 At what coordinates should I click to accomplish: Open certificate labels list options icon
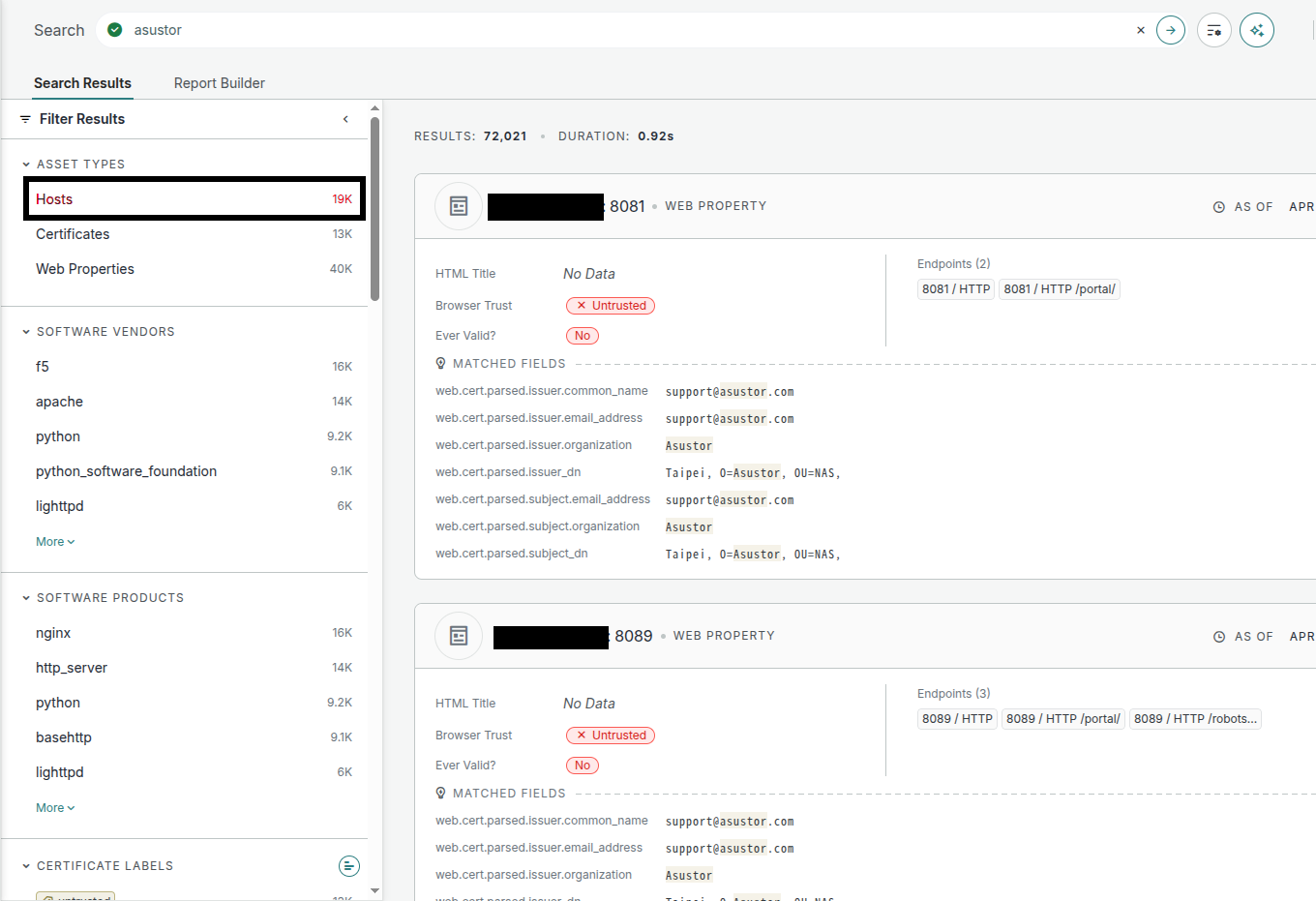349,866
